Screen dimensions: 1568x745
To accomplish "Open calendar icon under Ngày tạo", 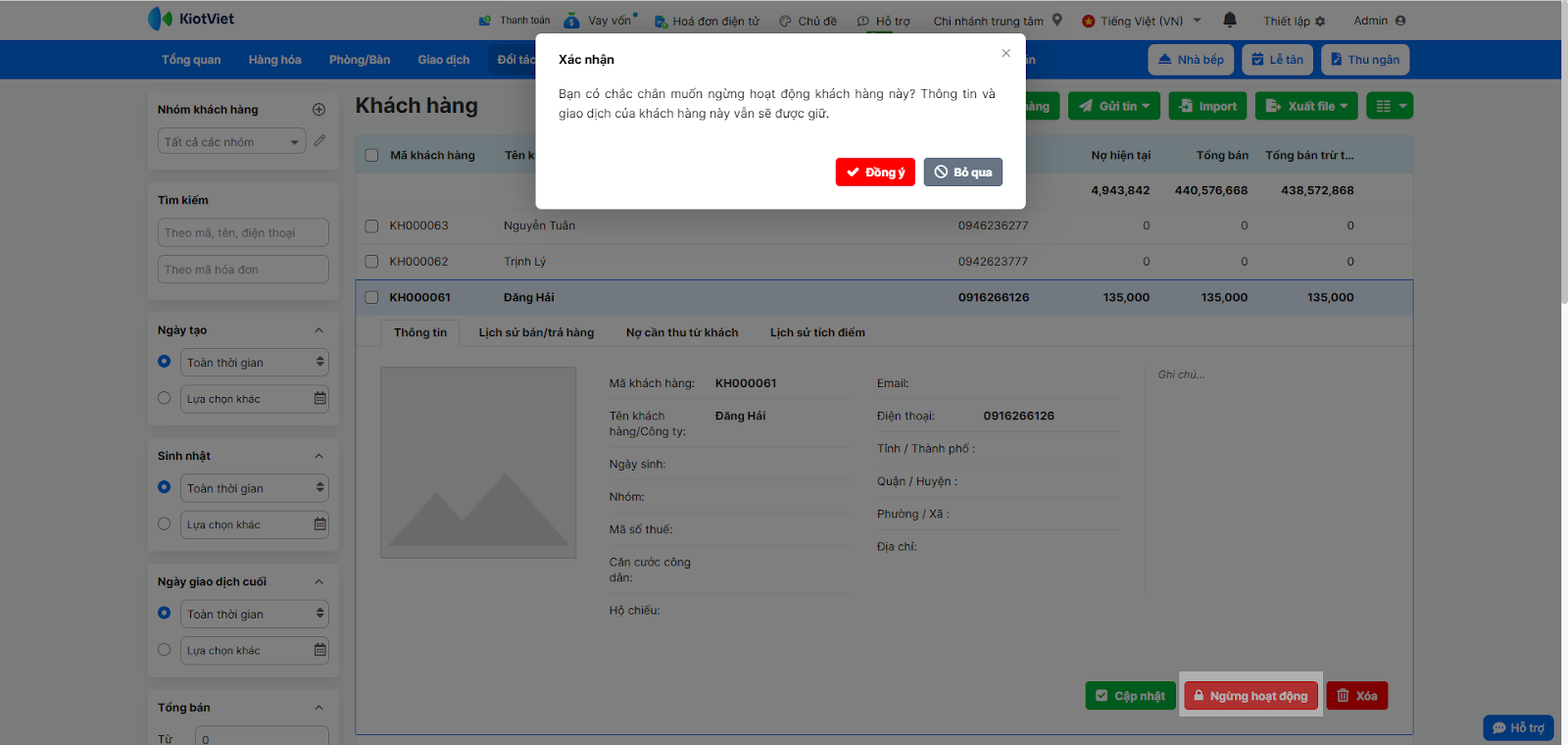I will point(319,398).
